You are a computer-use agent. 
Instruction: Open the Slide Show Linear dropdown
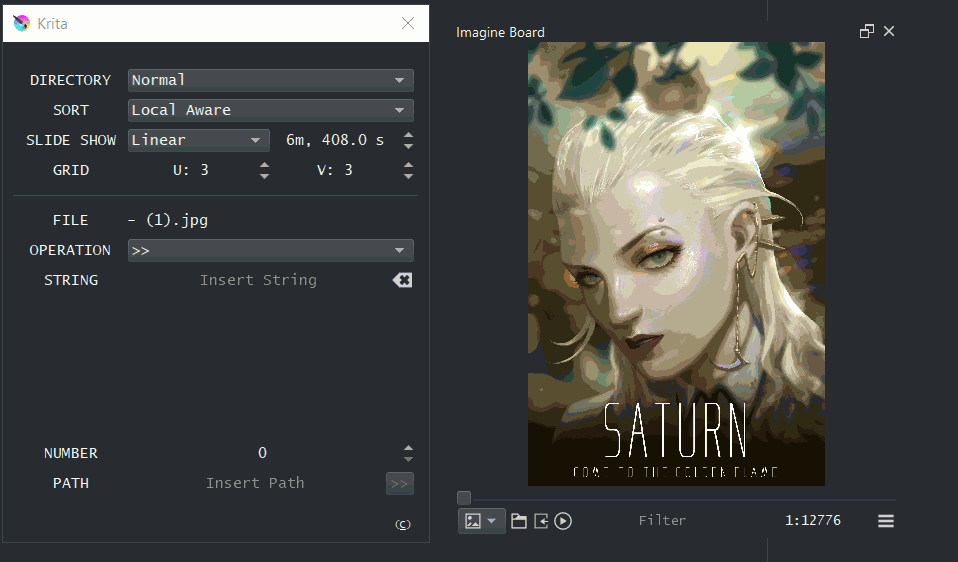click(198, 140)
